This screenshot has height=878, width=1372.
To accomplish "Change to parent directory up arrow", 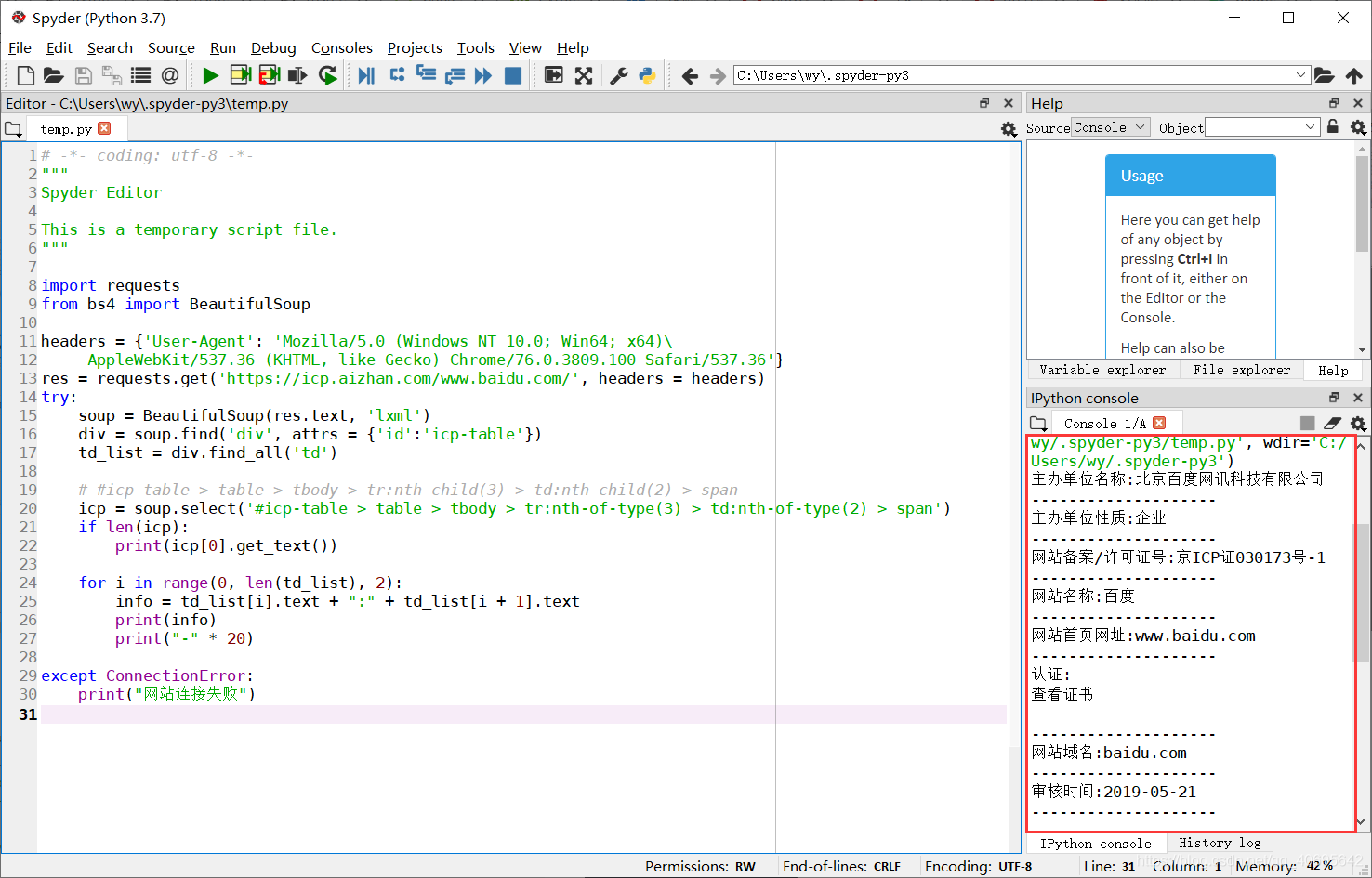I will 1354,75.
